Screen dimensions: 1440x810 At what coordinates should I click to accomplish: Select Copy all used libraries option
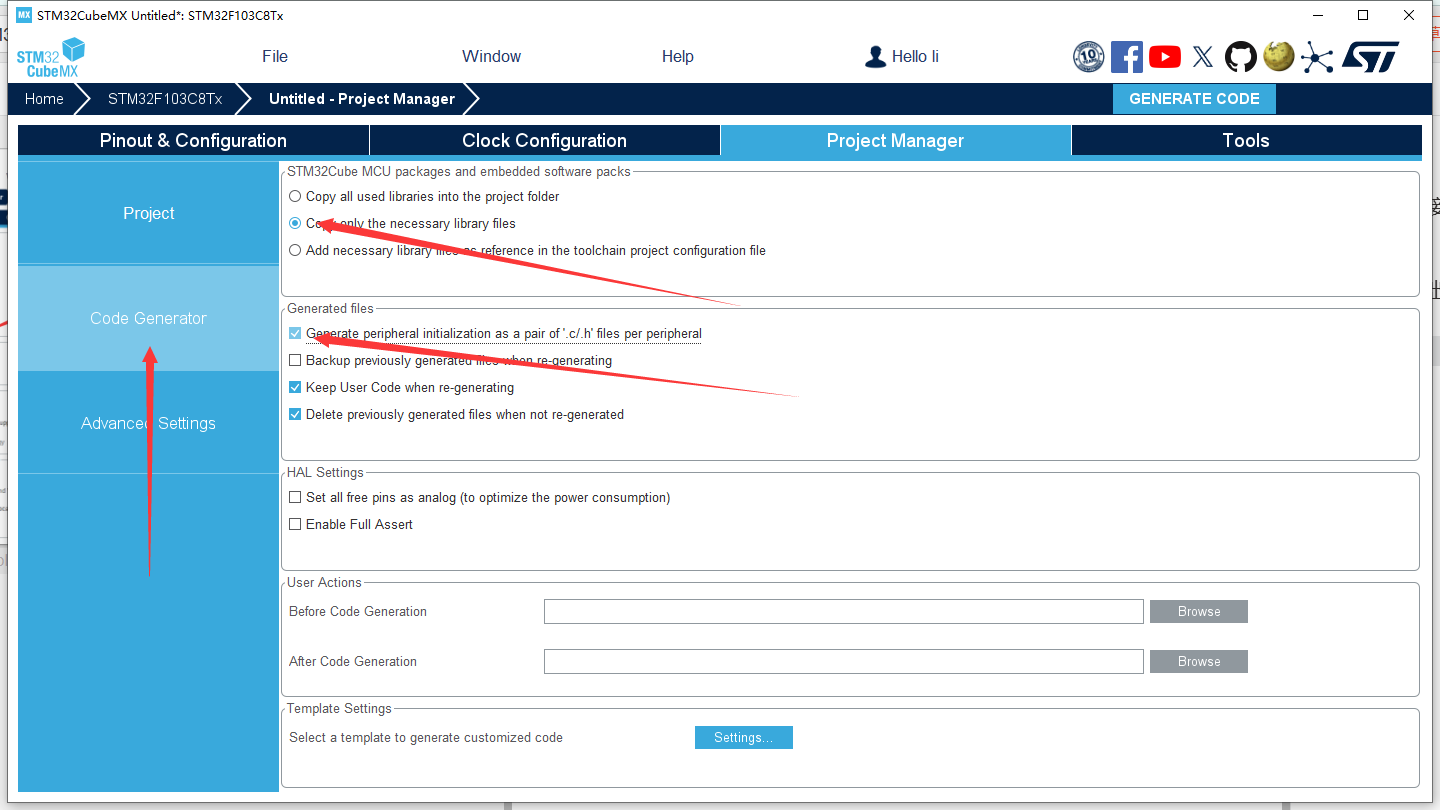pos(295,197)
